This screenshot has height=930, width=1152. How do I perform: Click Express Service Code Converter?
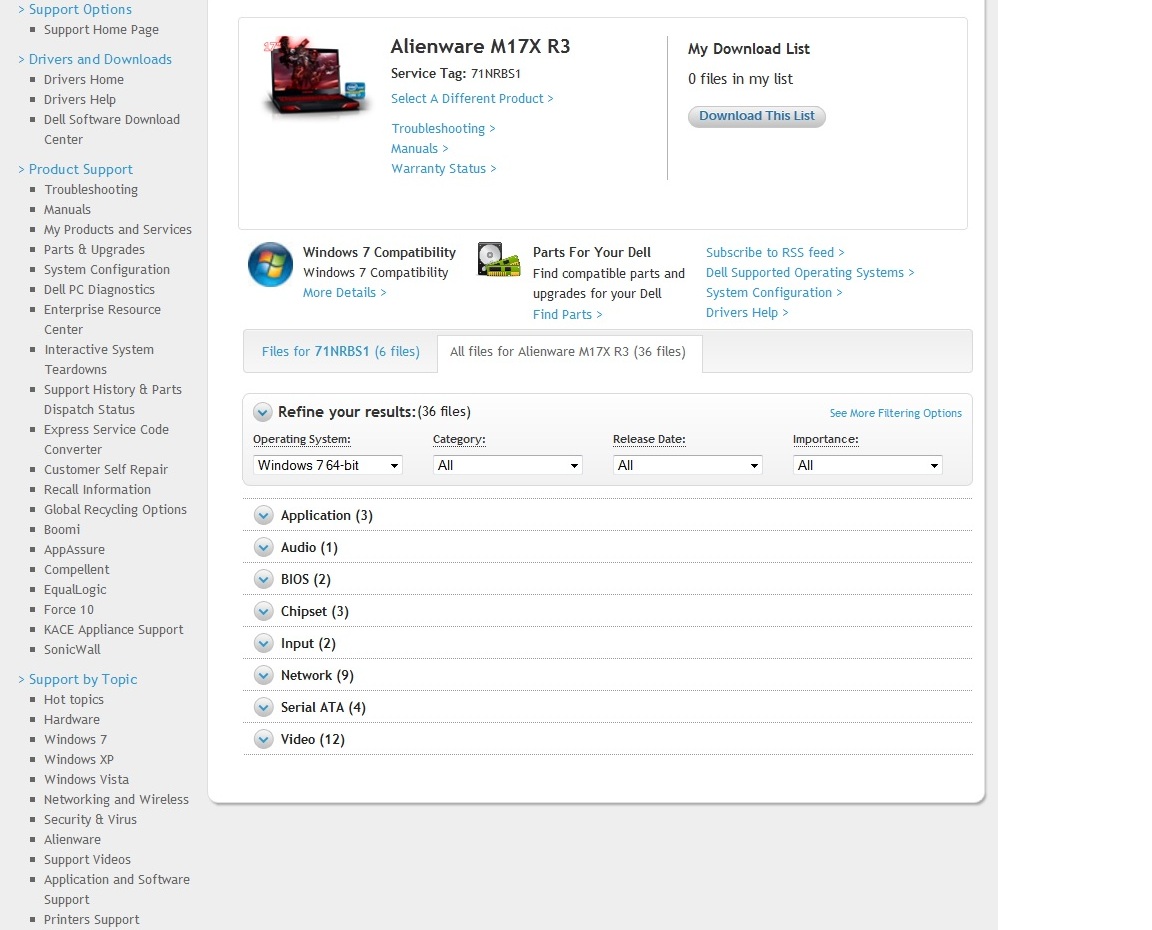point(107,439)
